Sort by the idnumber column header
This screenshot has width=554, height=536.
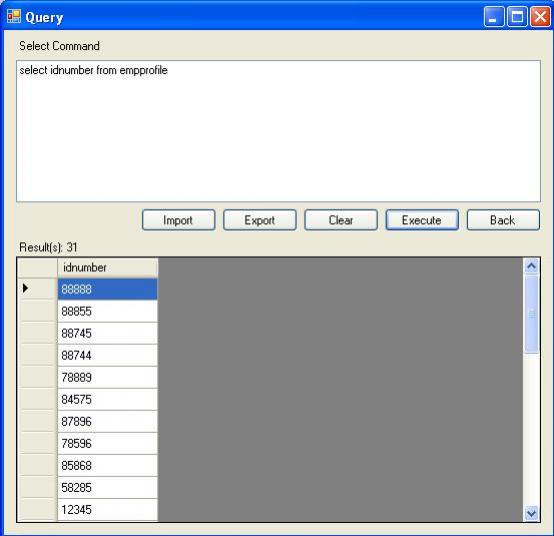tap(108, 268)
